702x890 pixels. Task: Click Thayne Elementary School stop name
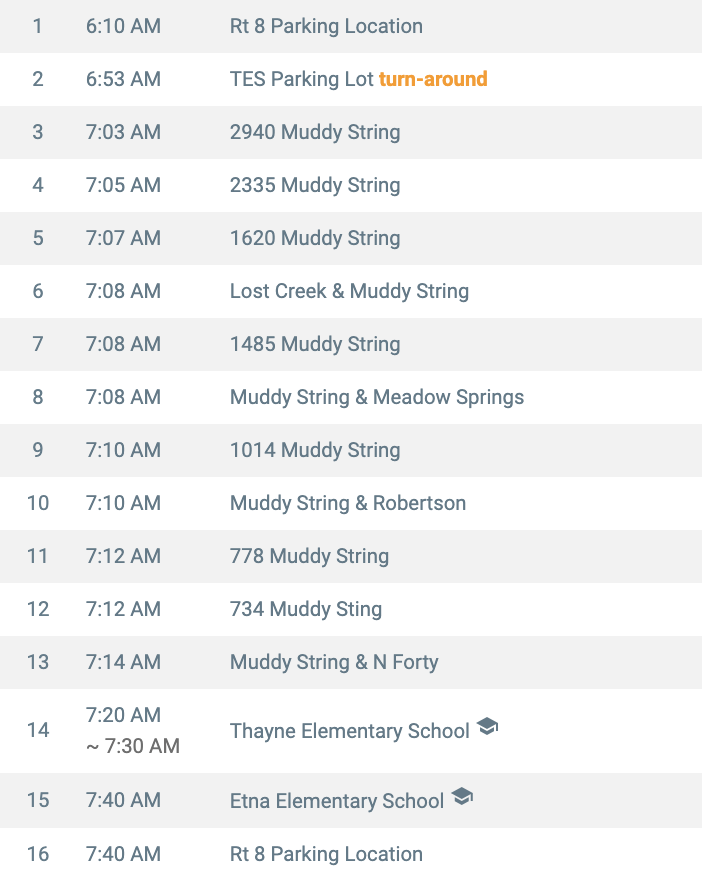tap(350, 731)
